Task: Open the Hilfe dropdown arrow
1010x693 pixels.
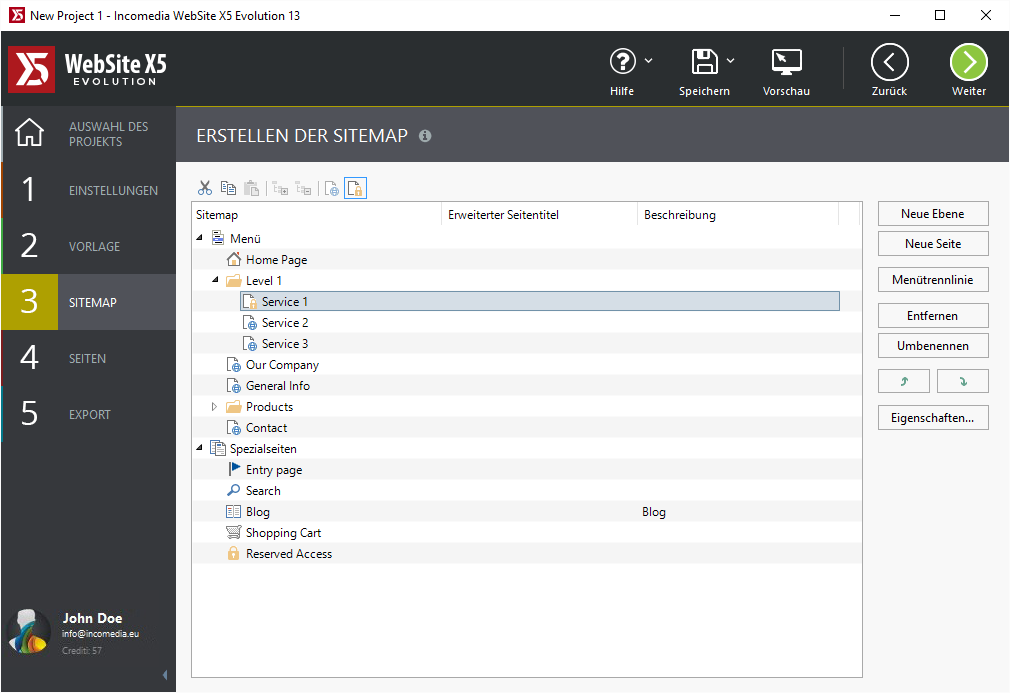Action: [x=649, y=61]
